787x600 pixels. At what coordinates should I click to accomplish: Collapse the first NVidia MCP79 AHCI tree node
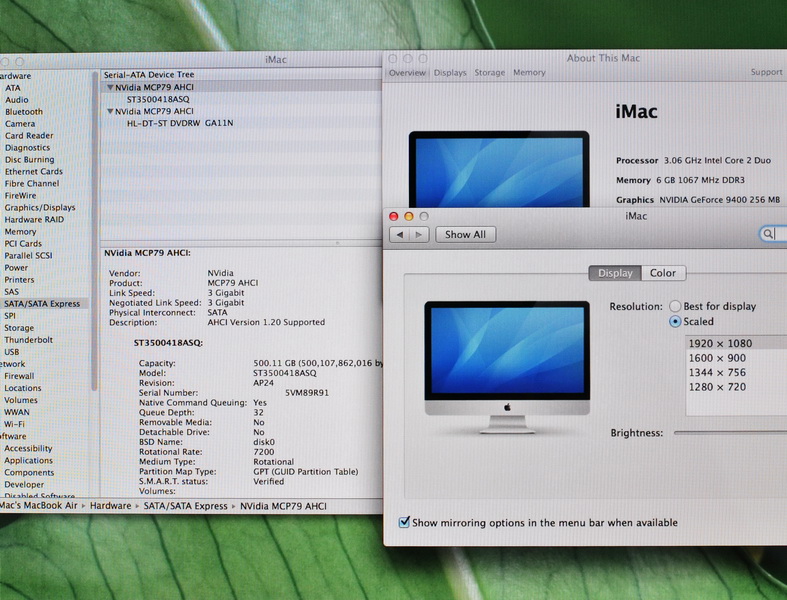[110, 87]
